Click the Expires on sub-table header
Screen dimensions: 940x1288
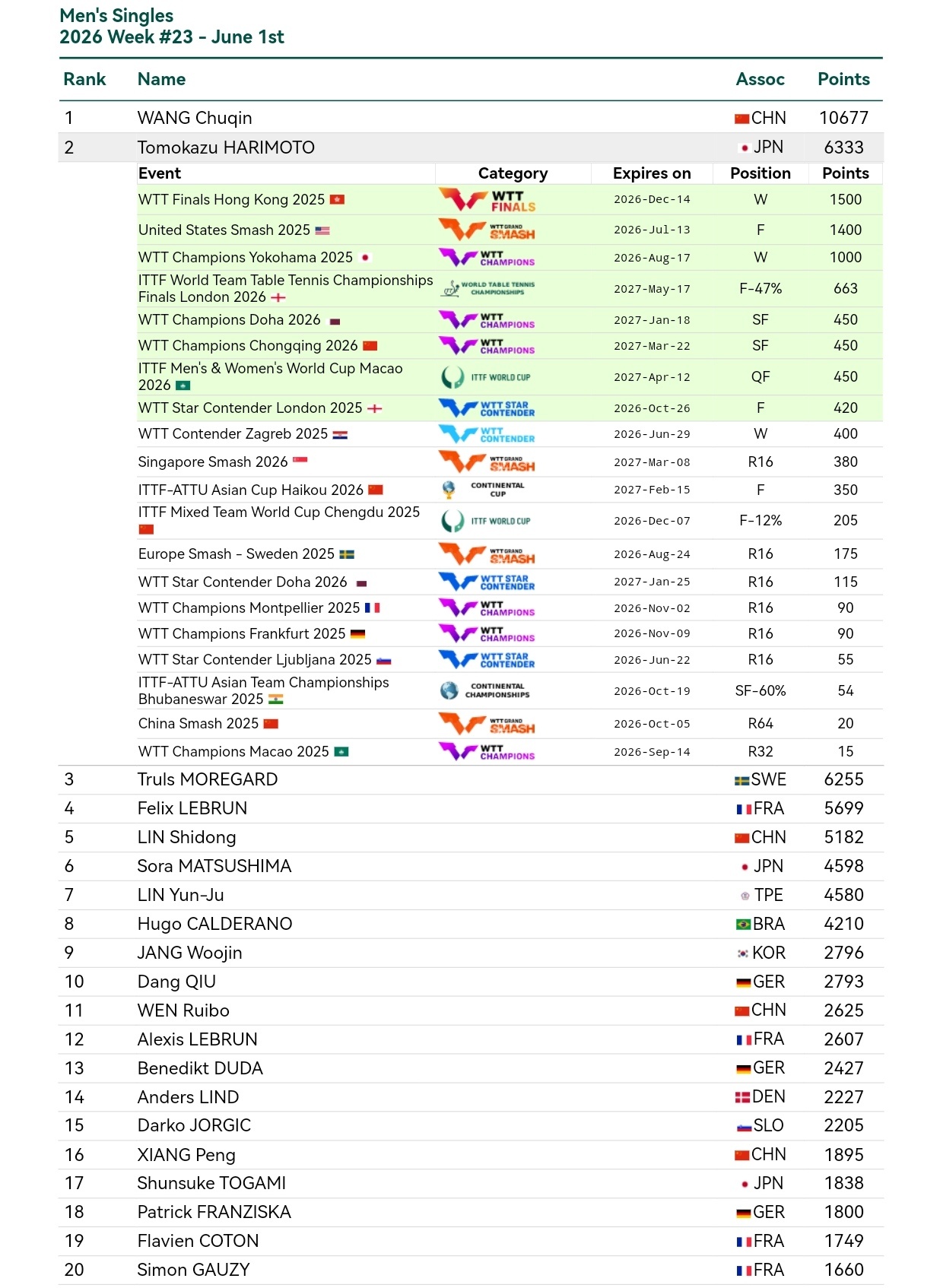click(x=652, y=173)
